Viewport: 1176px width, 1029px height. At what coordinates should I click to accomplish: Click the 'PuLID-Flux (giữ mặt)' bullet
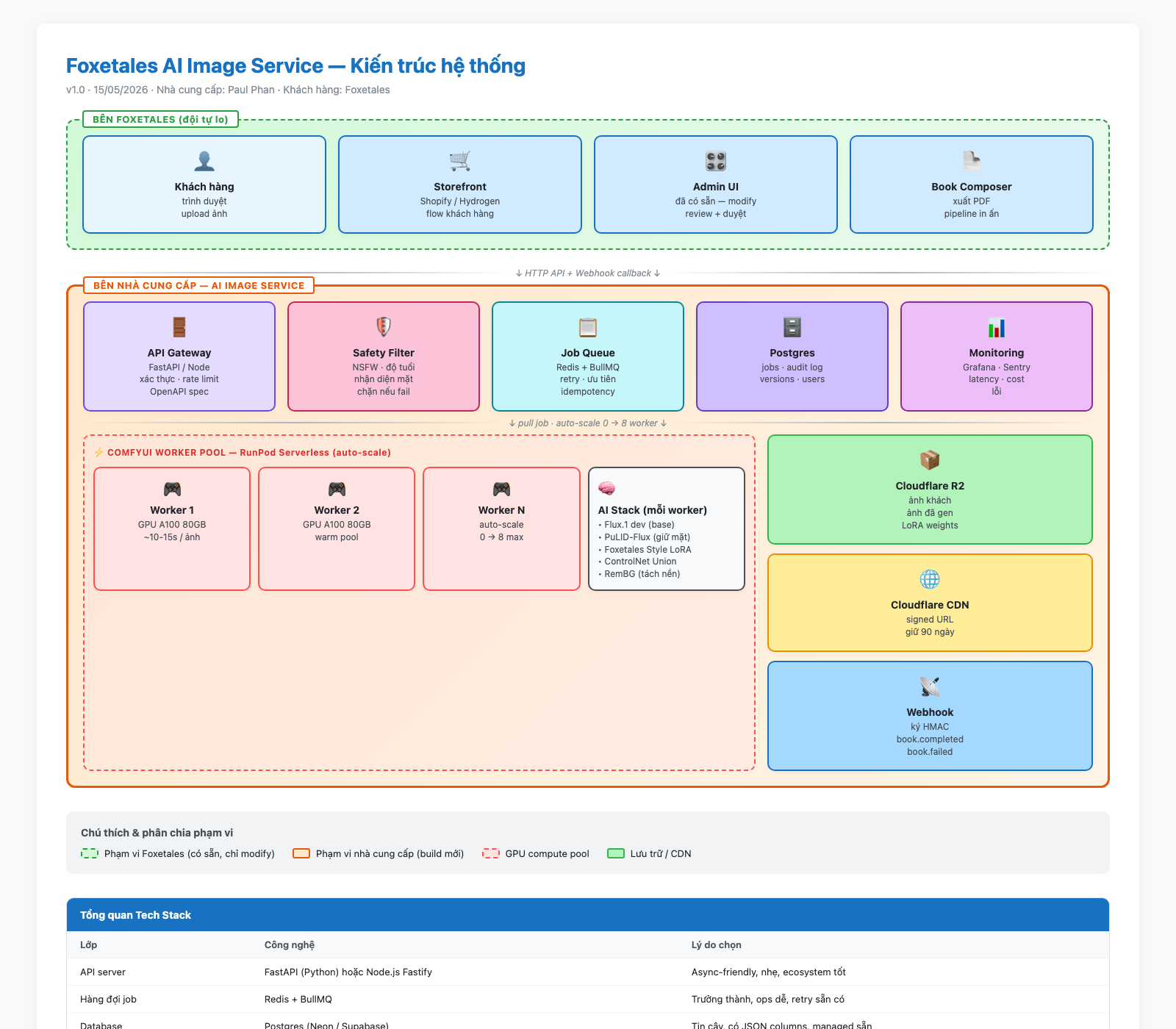(645, 537)
